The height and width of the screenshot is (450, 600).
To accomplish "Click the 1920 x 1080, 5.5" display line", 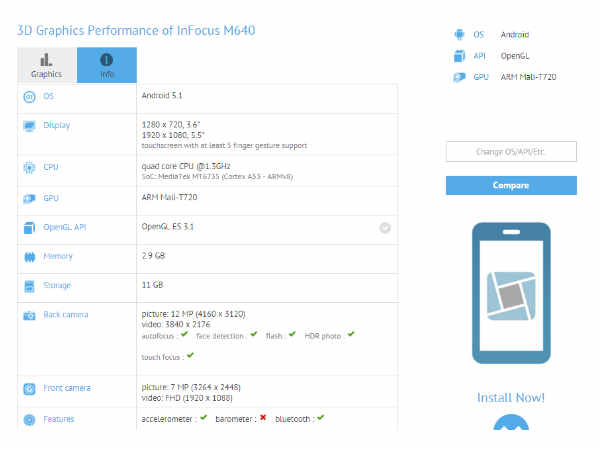I will pyautogui.click(x=173, y=135).
